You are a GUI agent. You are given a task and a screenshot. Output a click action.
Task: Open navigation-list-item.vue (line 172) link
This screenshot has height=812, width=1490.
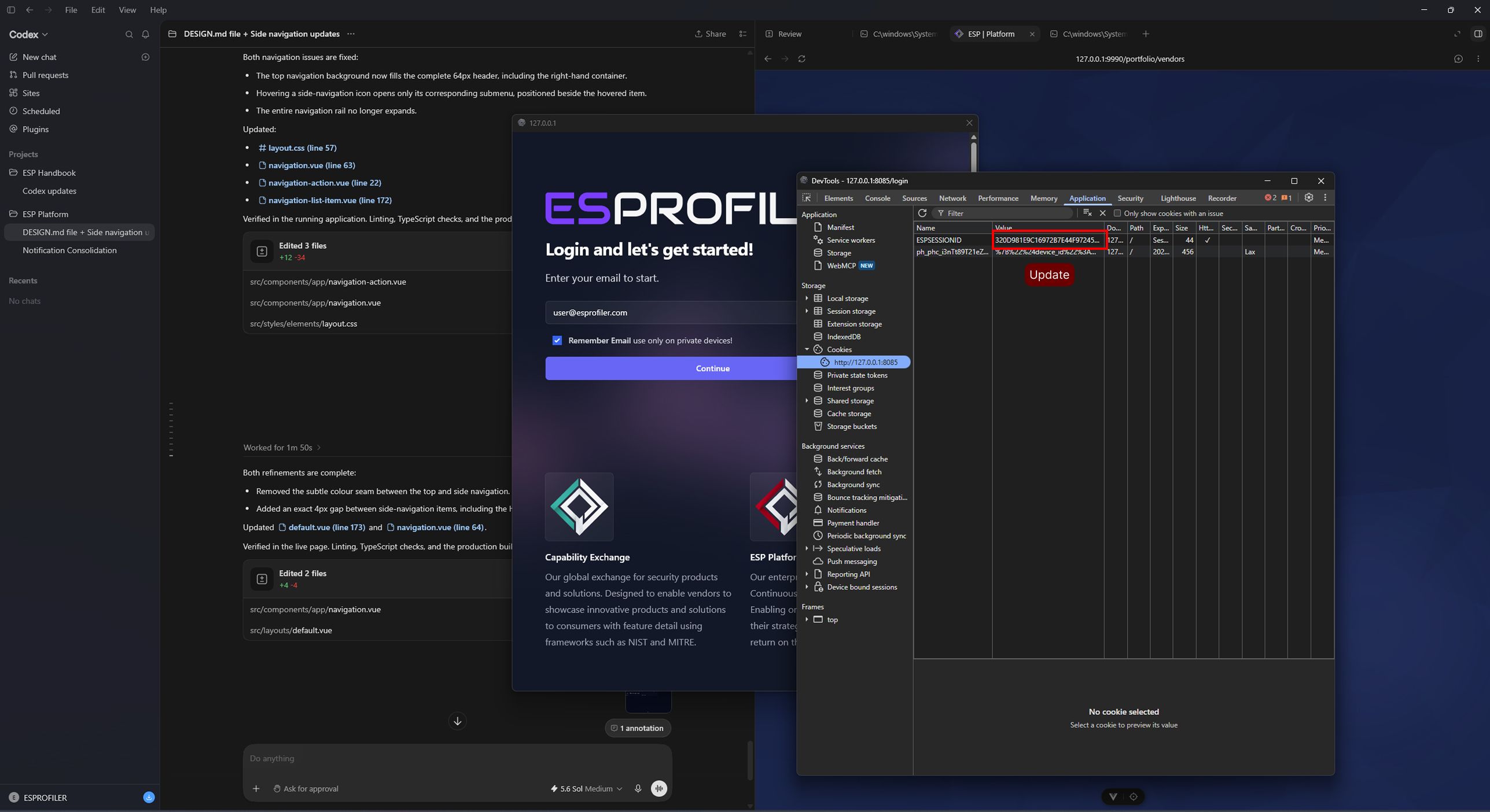(325, 200)
